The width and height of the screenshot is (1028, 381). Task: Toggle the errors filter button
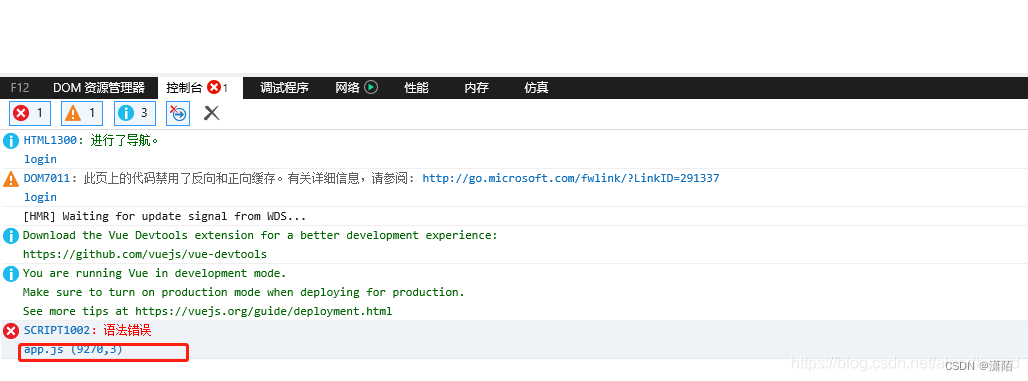30,113
